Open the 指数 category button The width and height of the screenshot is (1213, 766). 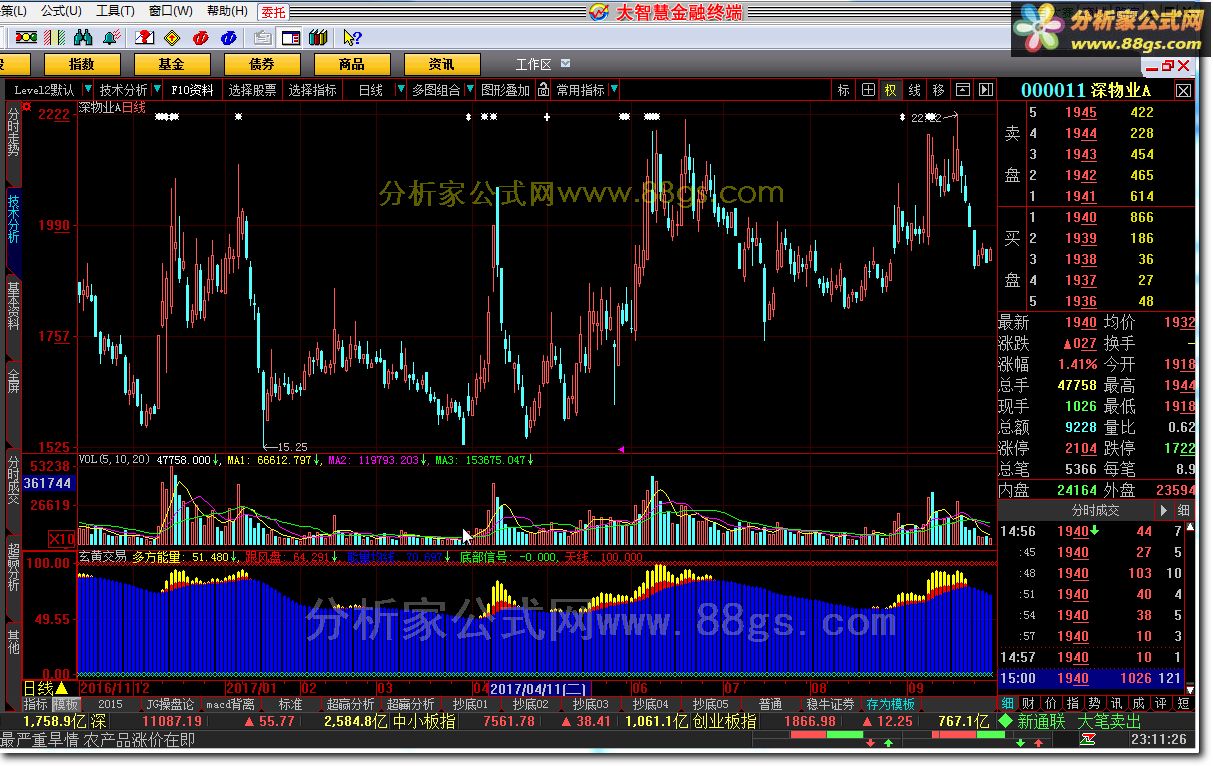tap(82, 64)
